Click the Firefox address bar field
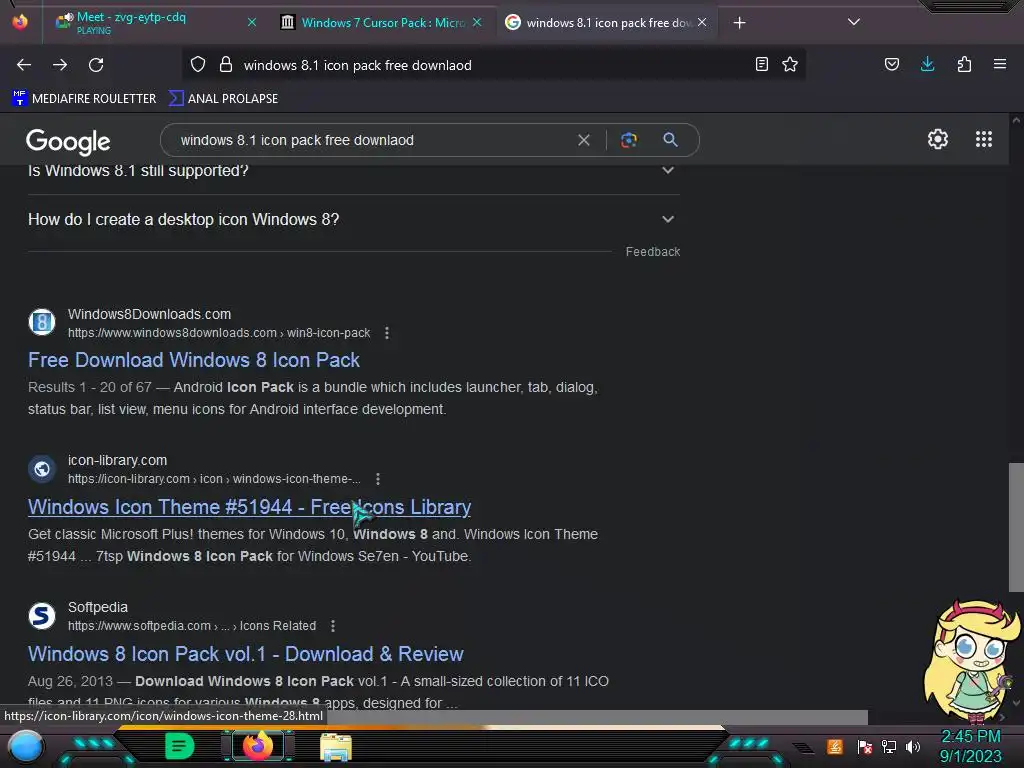 coord(493,65)
